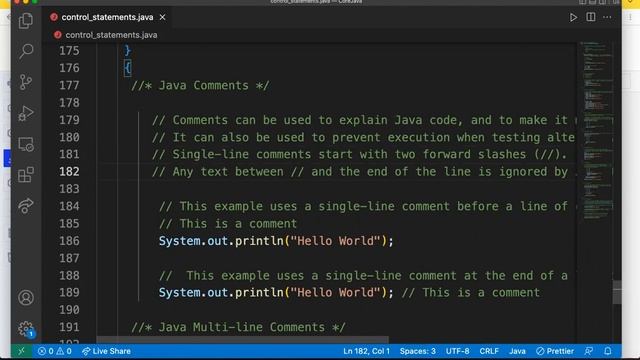
Task: Select the control_statements.java editor tab
Action: [107, 17]
